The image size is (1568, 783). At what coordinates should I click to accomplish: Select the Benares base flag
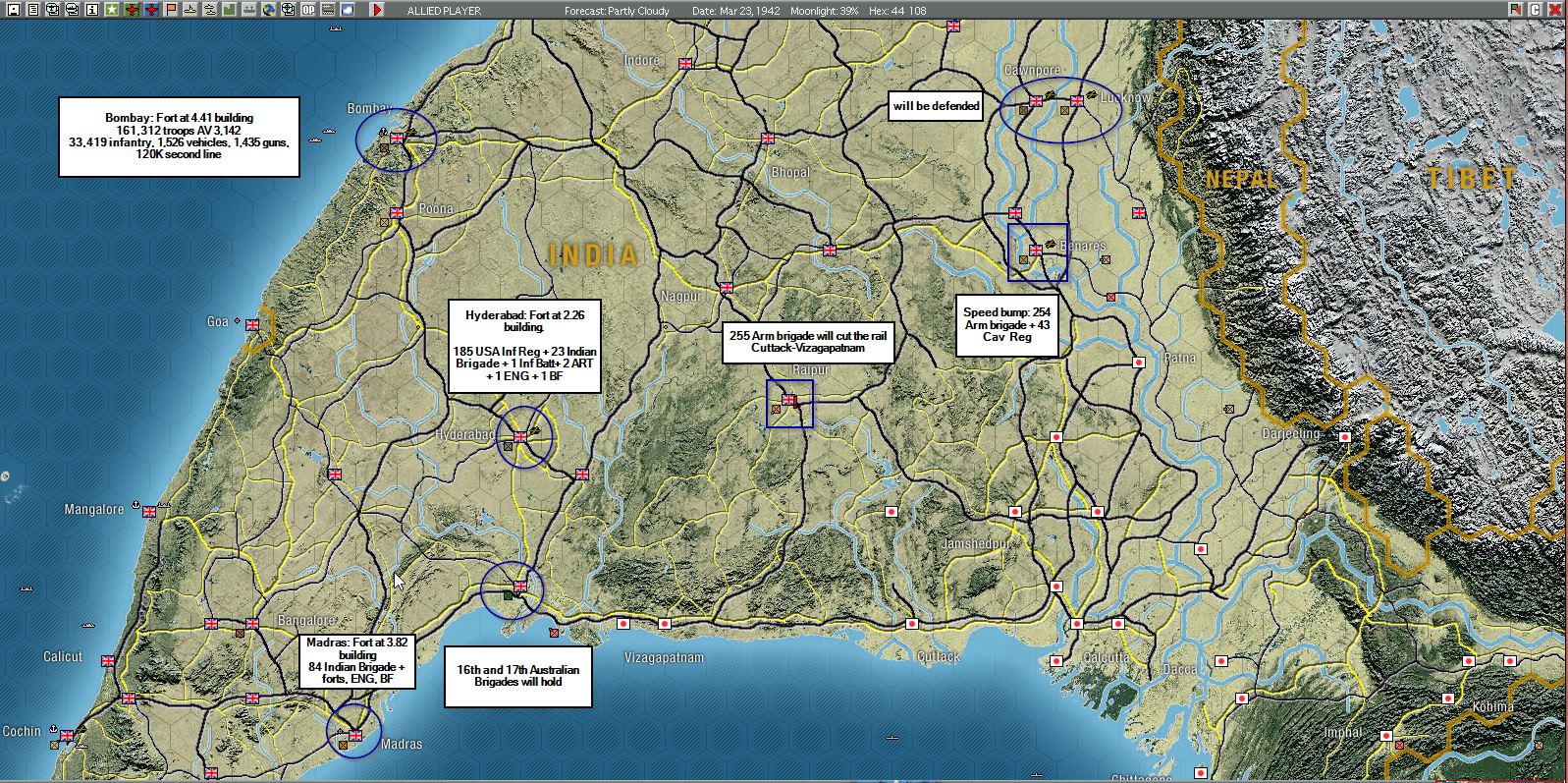click(x=1035, y=251)
